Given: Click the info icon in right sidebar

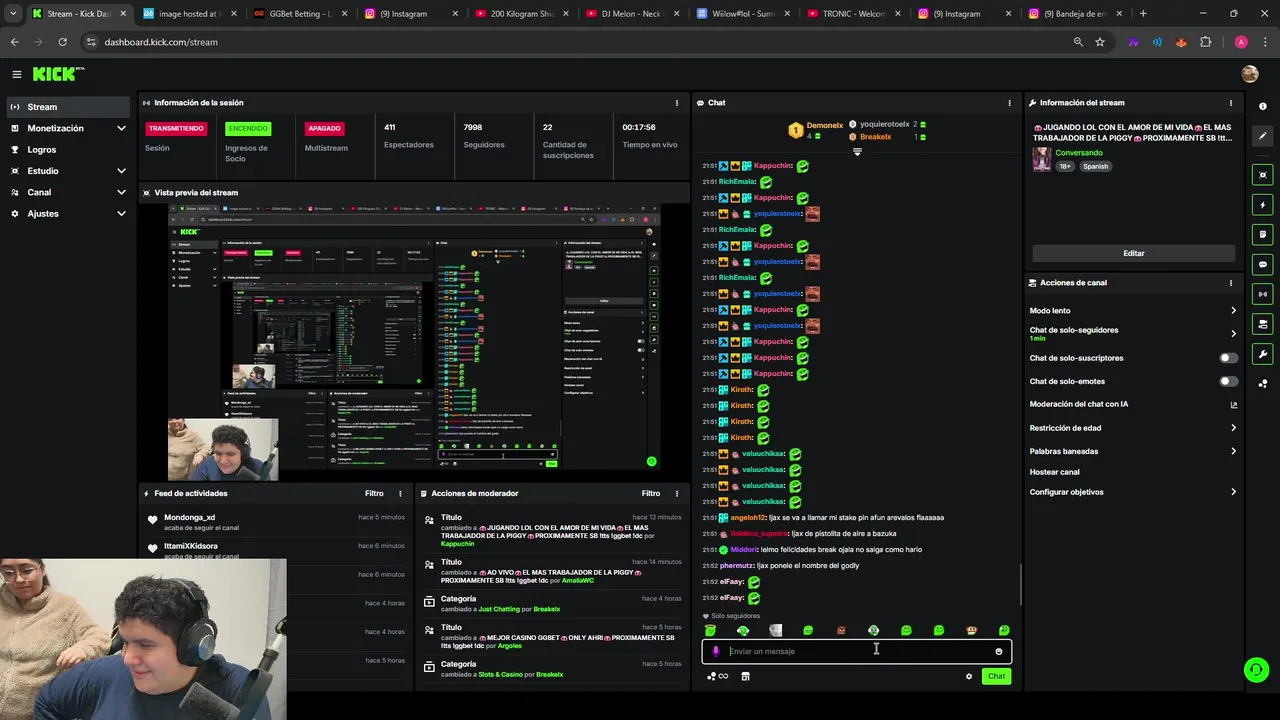Looking at the screenshot, I should [x=1262, y=107].
